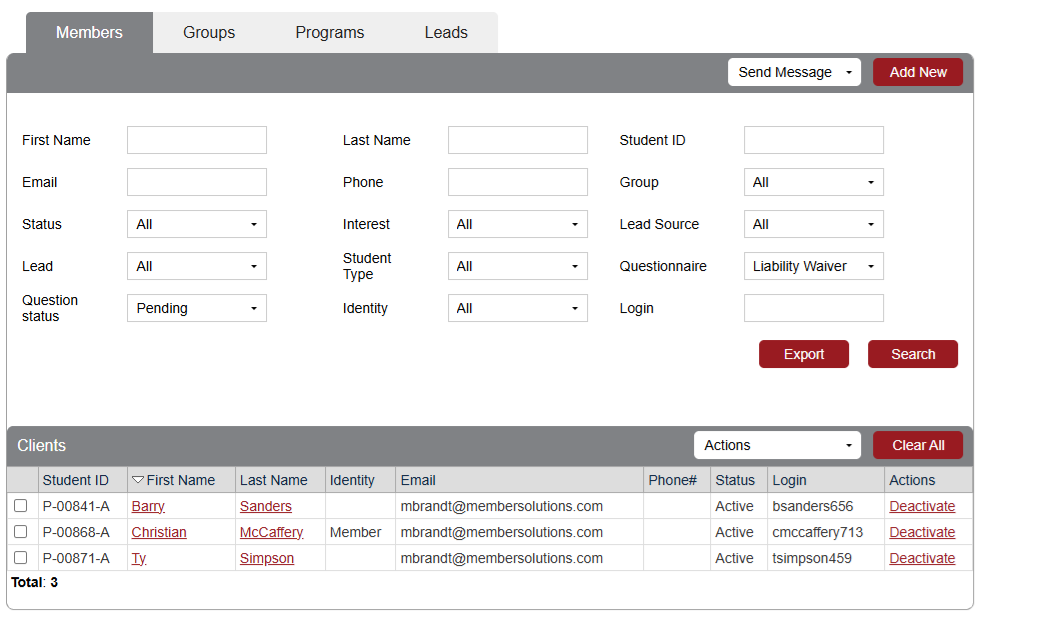Open the Question status Pending dropdown

[x=196, y=308]
